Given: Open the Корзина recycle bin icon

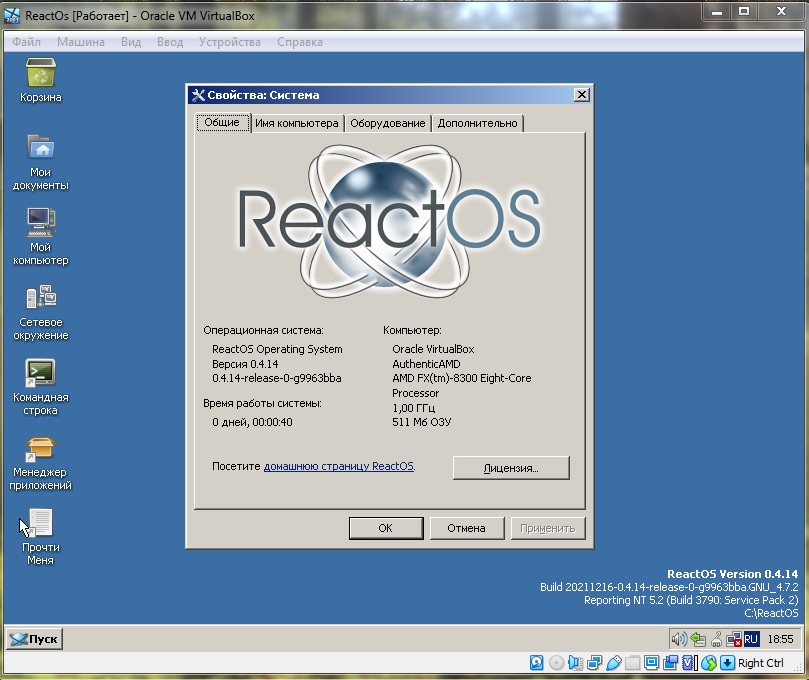Looking at the screenshot, I should [40, 74].
